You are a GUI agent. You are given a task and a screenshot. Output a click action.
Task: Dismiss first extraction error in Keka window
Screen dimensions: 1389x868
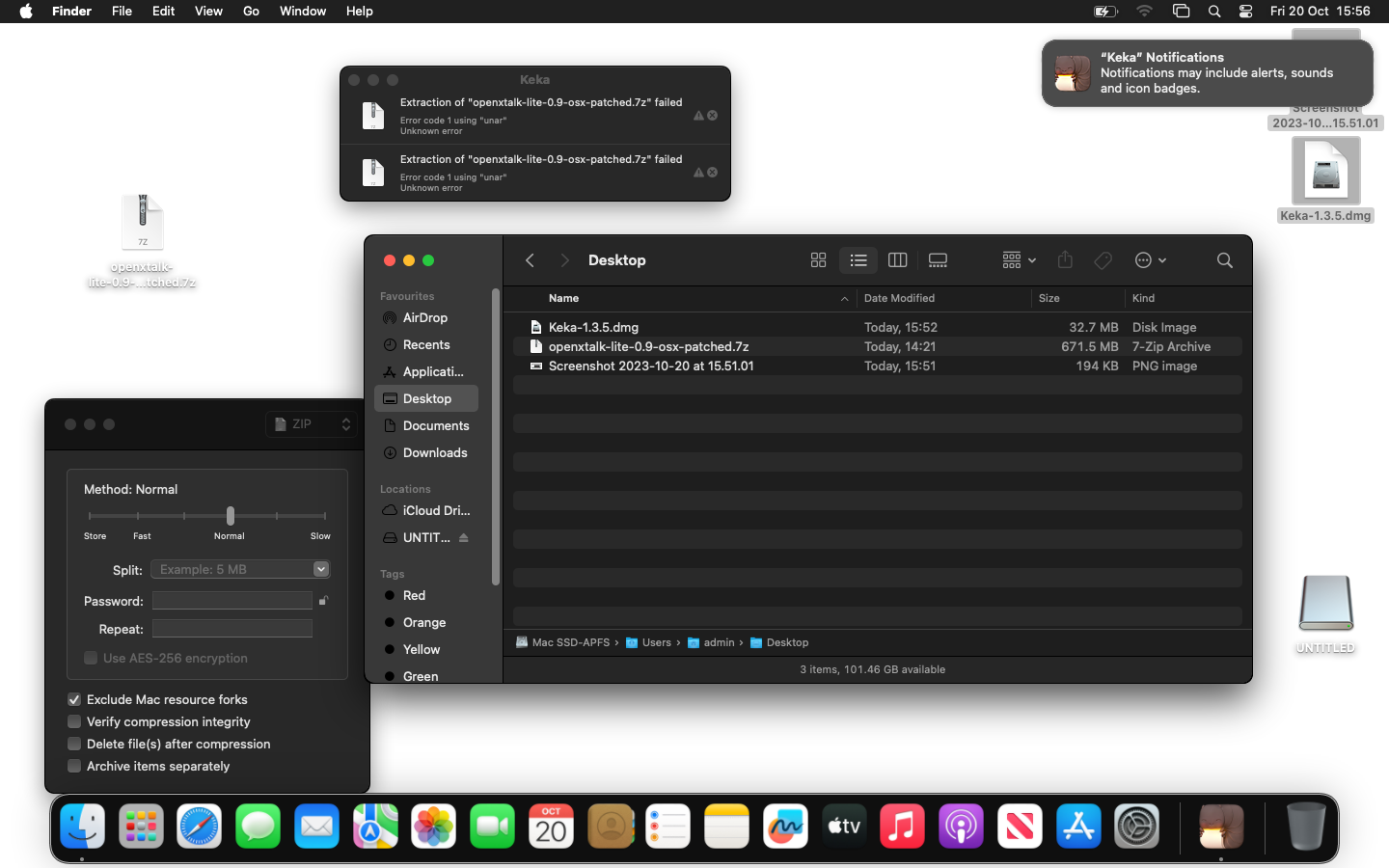click(713, 116)
